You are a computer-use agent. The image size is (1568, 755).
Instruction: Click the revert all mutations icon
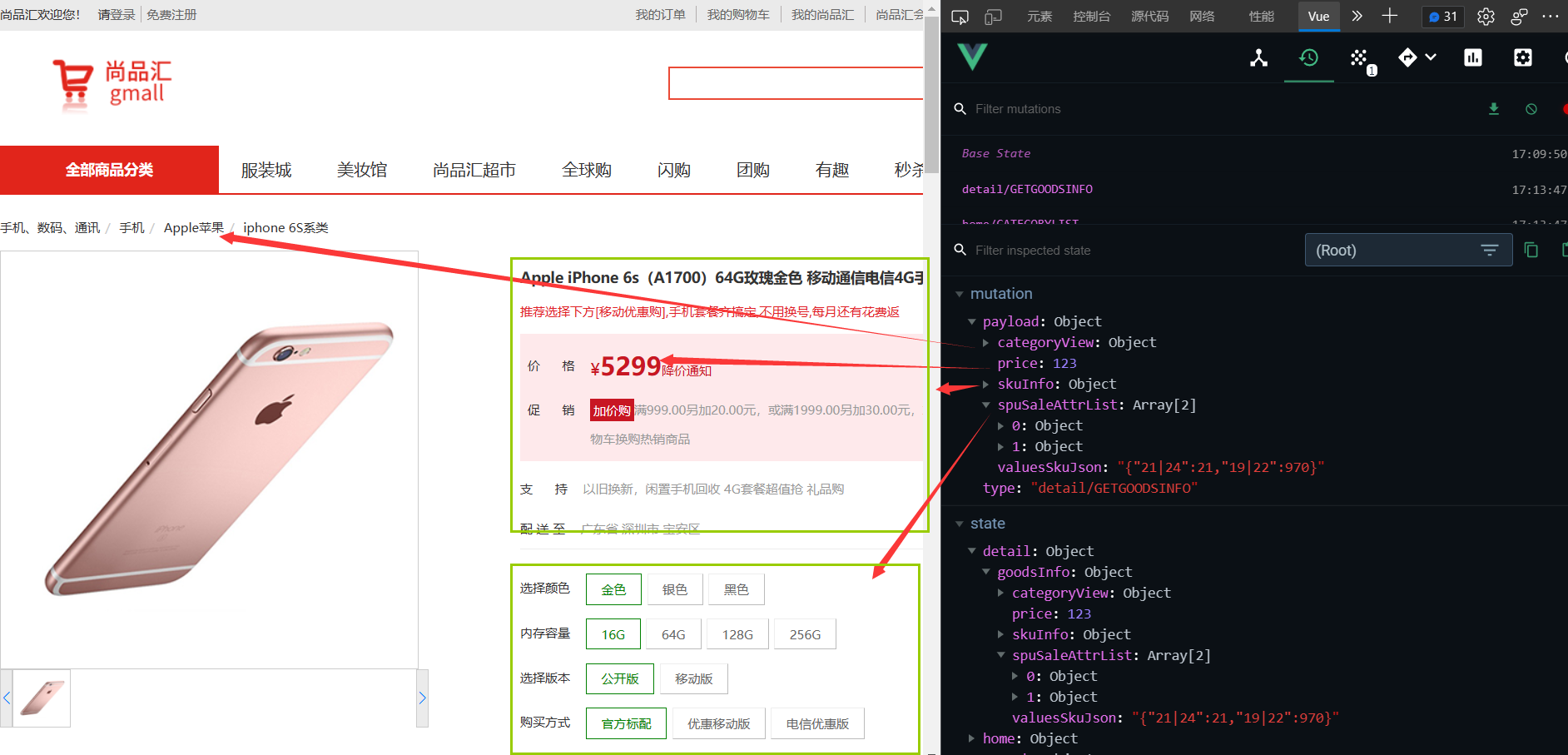(1531, 109)
